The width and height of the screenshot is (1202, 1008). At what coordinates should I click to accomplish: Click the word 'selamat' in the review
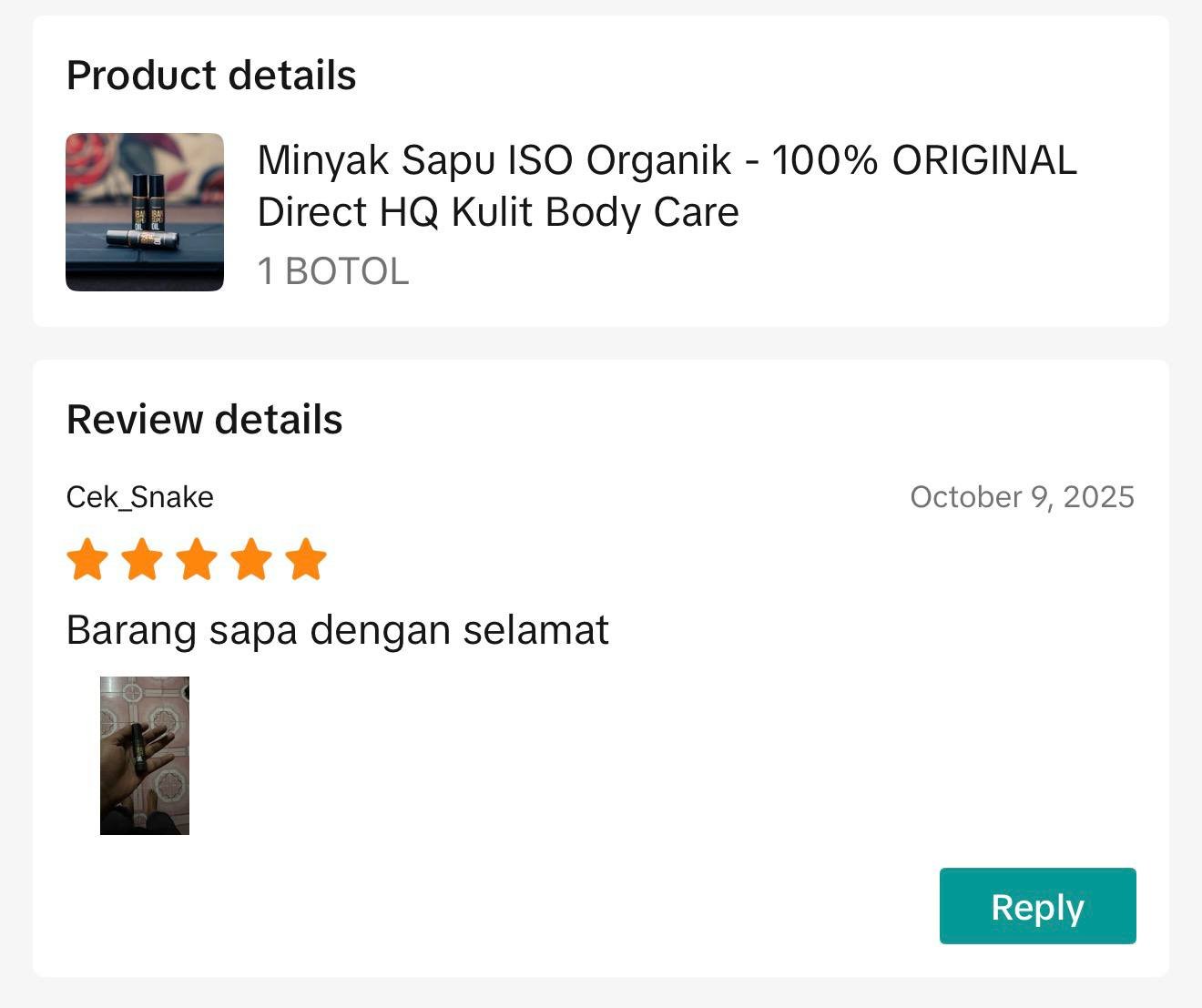pos(535,630)
